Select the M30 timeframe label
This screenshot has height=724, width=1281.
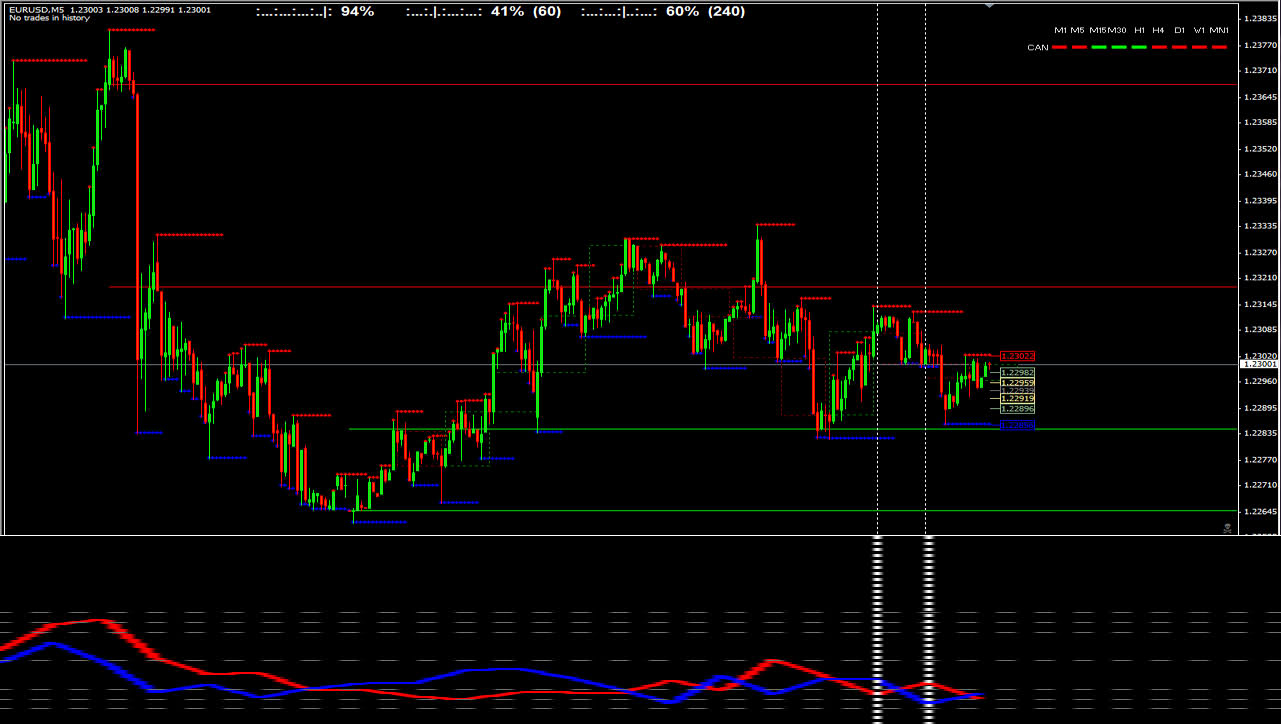[1117, 30]
